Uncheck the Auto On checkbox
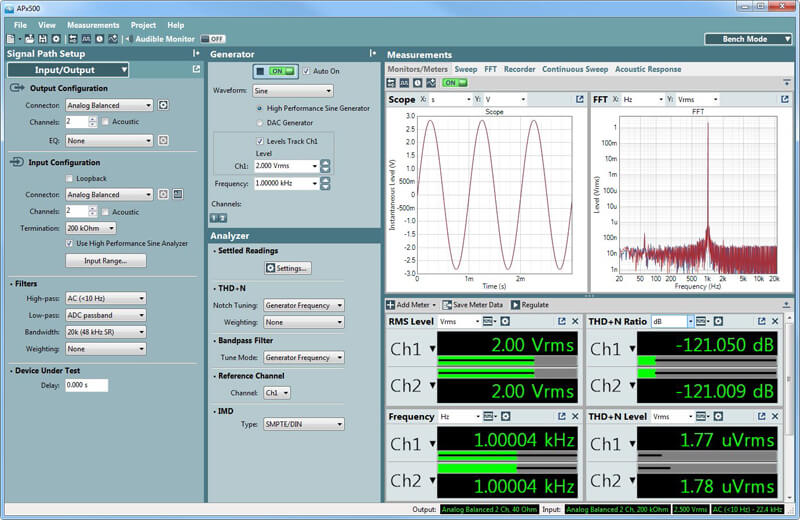 (307, 72)
